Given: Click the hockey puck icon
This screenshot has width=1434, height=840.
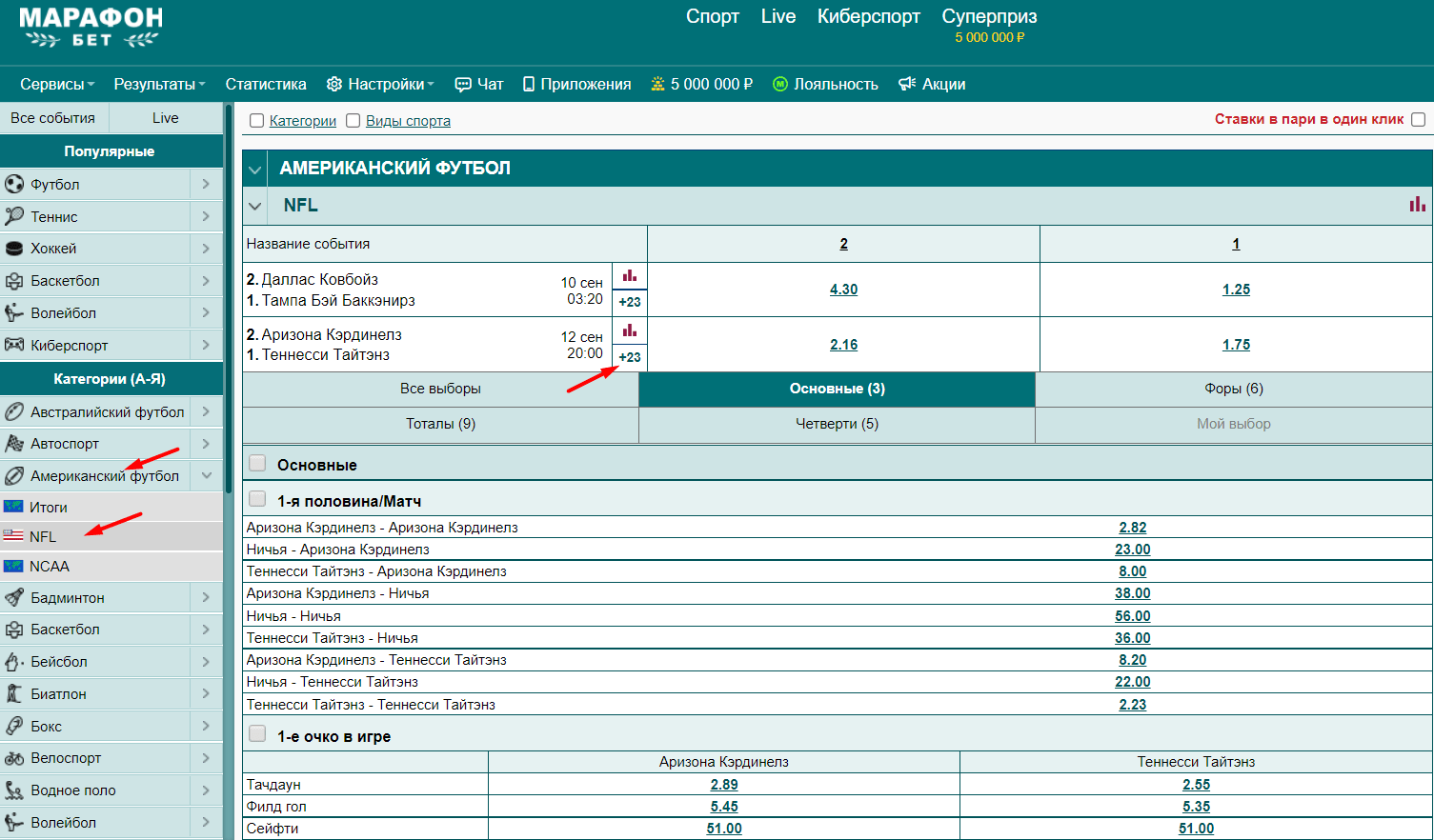Looking at the screenshot, I should [x=14, y=249].
